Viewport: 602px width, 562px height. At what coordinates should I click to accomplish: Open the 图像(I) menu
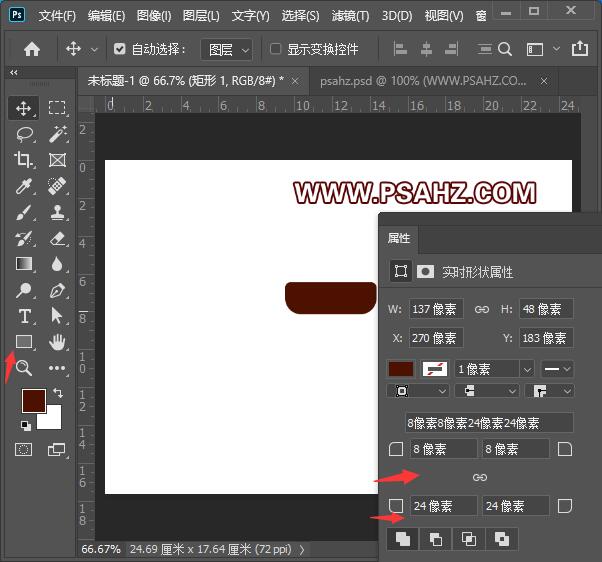pos(154,16)
